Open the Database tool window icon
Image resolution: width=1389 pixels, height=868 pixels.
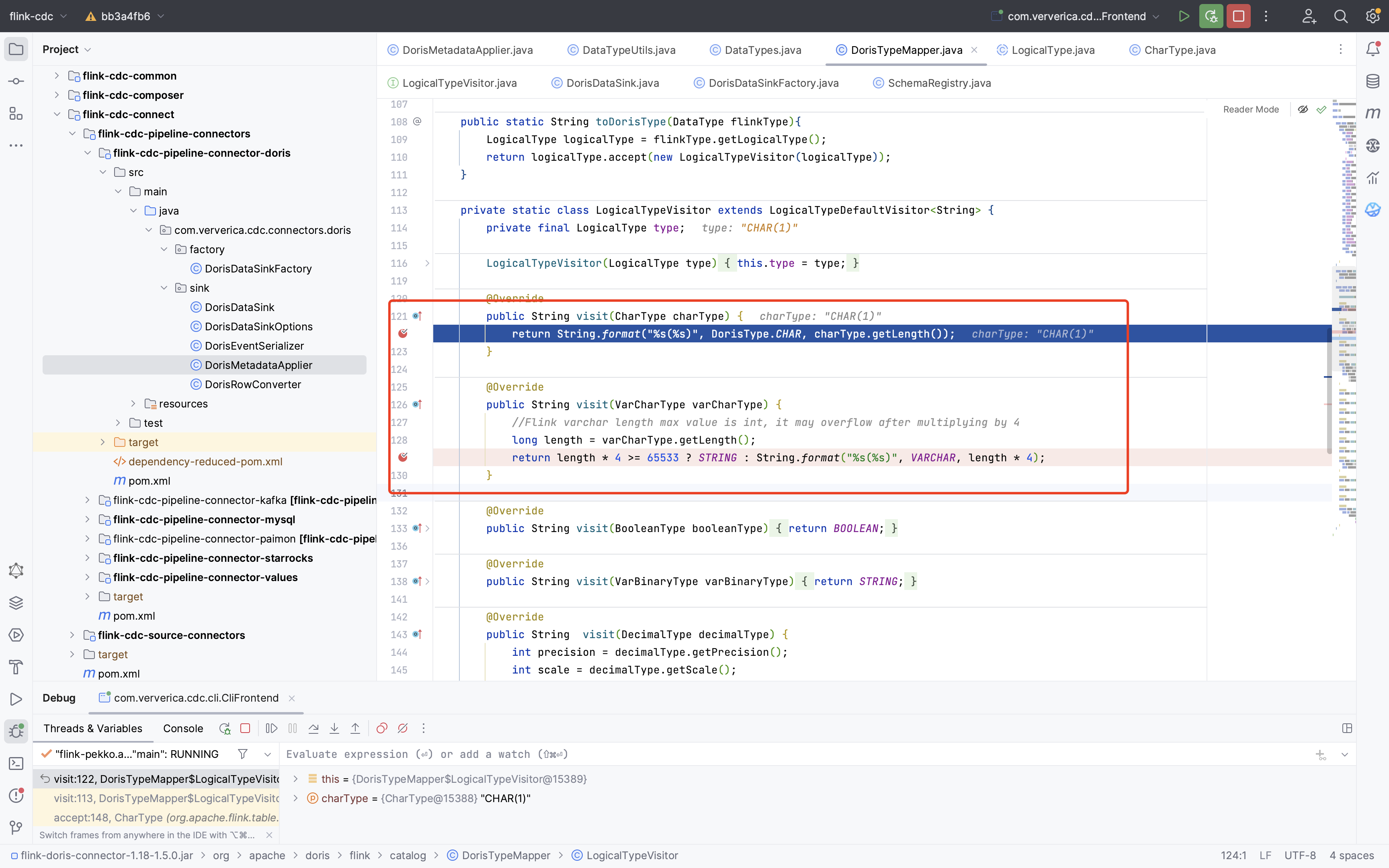(x=1373, y=81)
